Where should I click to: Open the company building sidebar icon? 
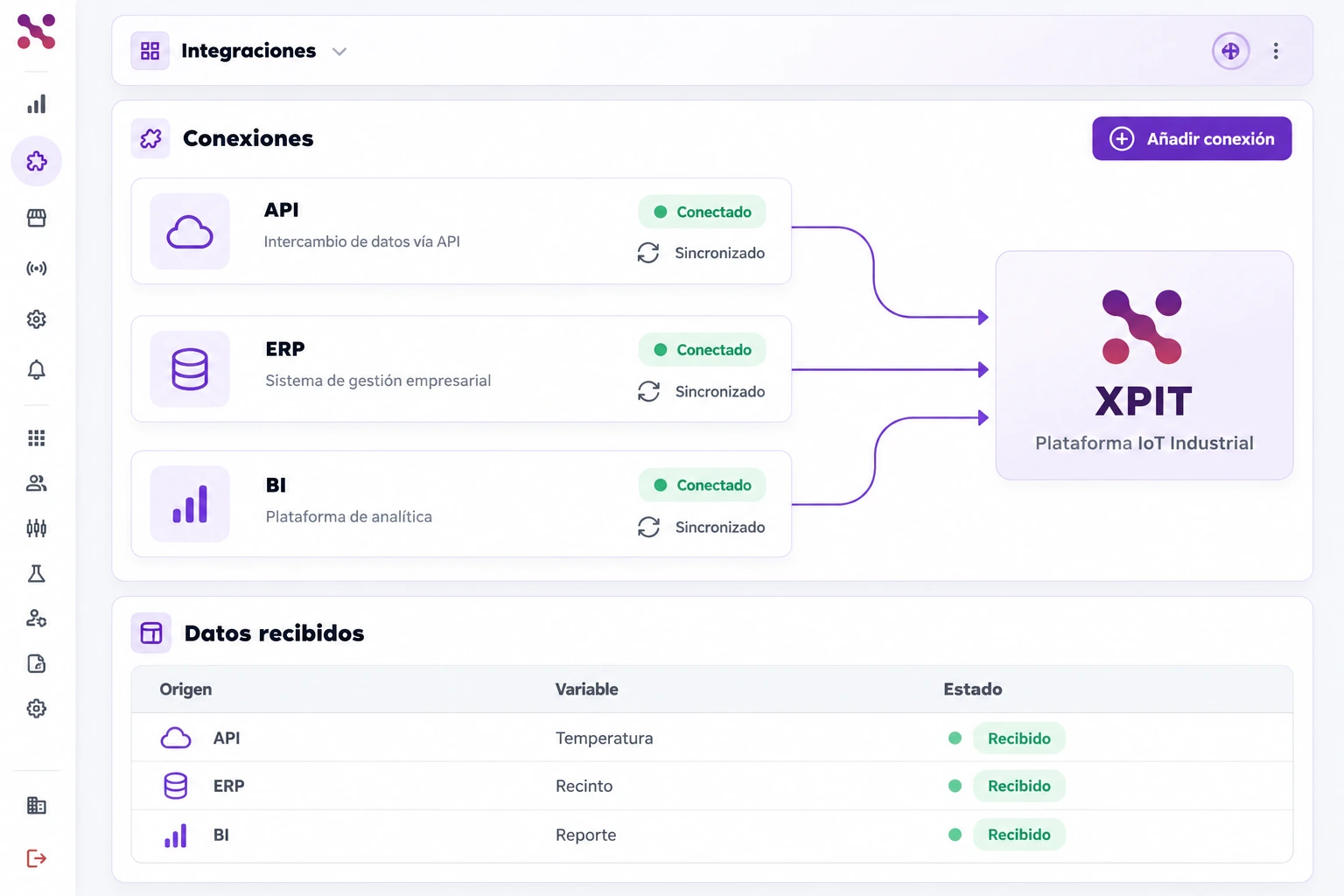pyautogui.click(x=36, y=805)
